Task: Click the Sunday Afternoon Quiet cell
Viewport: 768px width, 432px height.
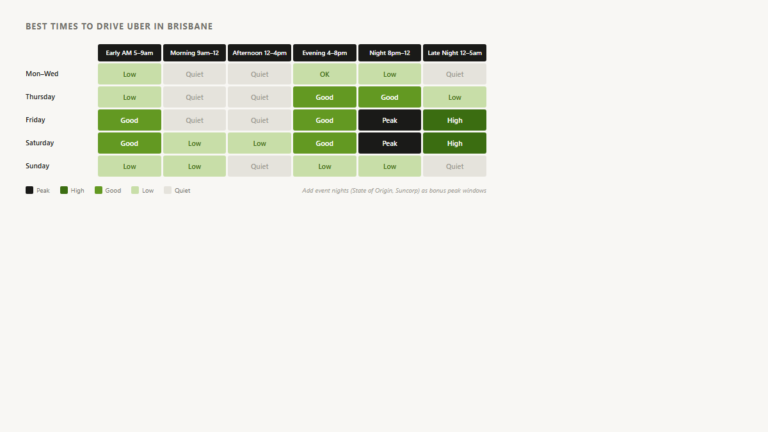Action: [260, 166]
